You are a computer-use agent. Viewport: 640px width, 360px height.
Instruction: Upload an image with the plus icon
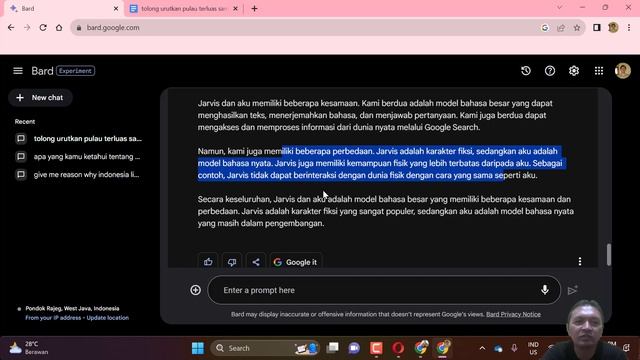196,290
